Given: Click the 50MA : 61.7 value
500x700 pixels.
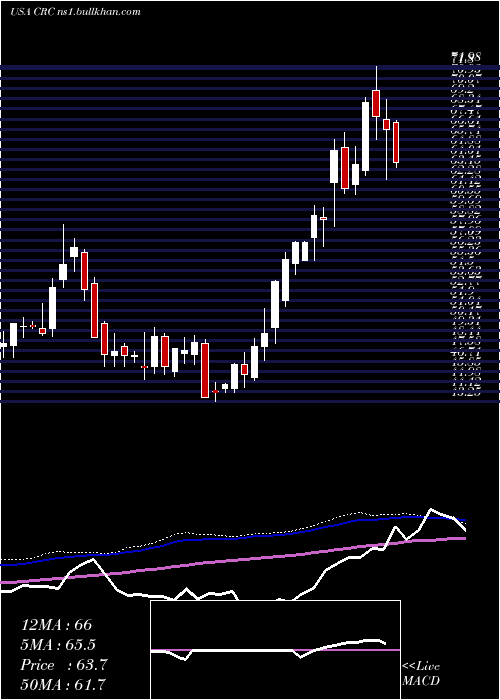Looking at the screenshot, I should [63, 685].
